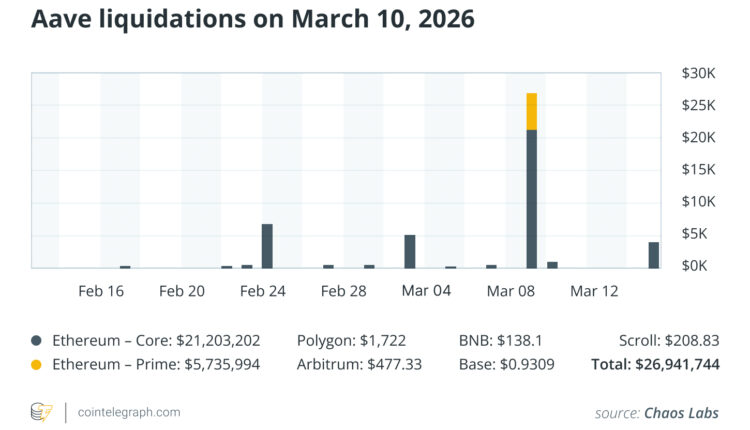The width and height of the screenshot is (750, 430).
Task: Click the Cointelegraph coin stack logo icon
Action: pyautogui.click(x=41, y=411)
